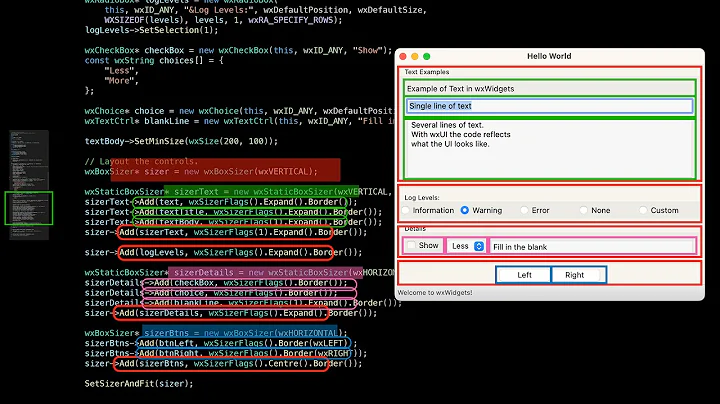The height and width of the screenshot is (404, 720).
Task: Click the Fill in the blank field
Action: (x=592, y=247)
